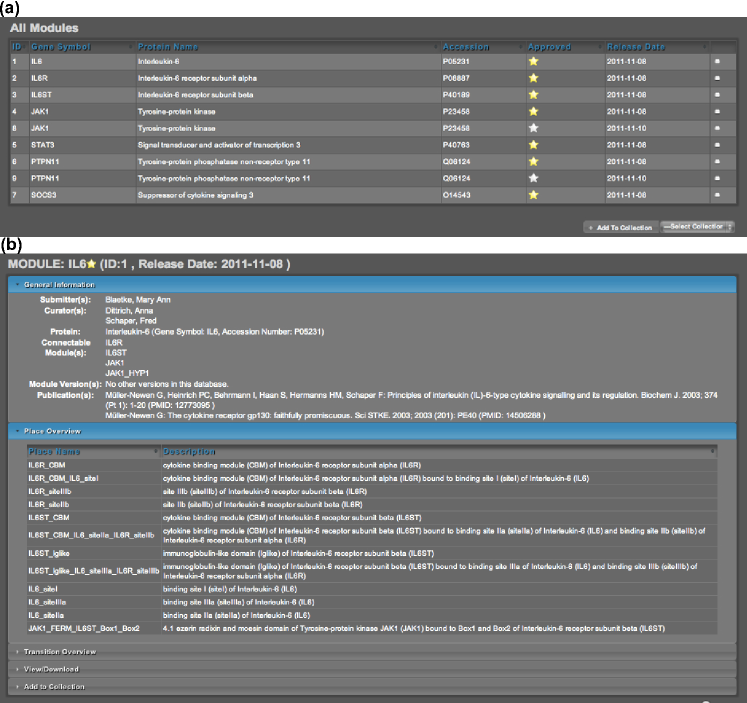Viewport: 747px width, 703px height.
Task: Click the approved star for IL6 row
Action: [x=534, y=61]
